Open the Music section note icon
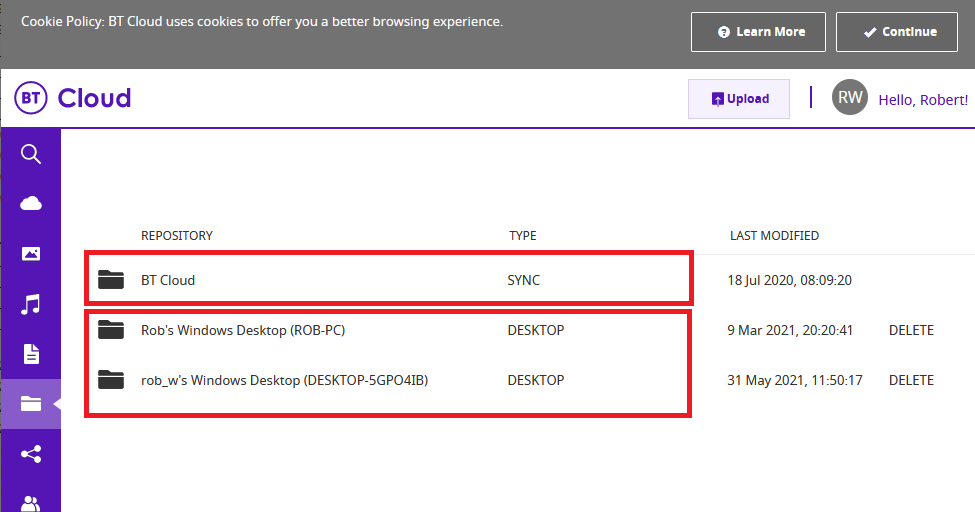 (x=31, y=304)
